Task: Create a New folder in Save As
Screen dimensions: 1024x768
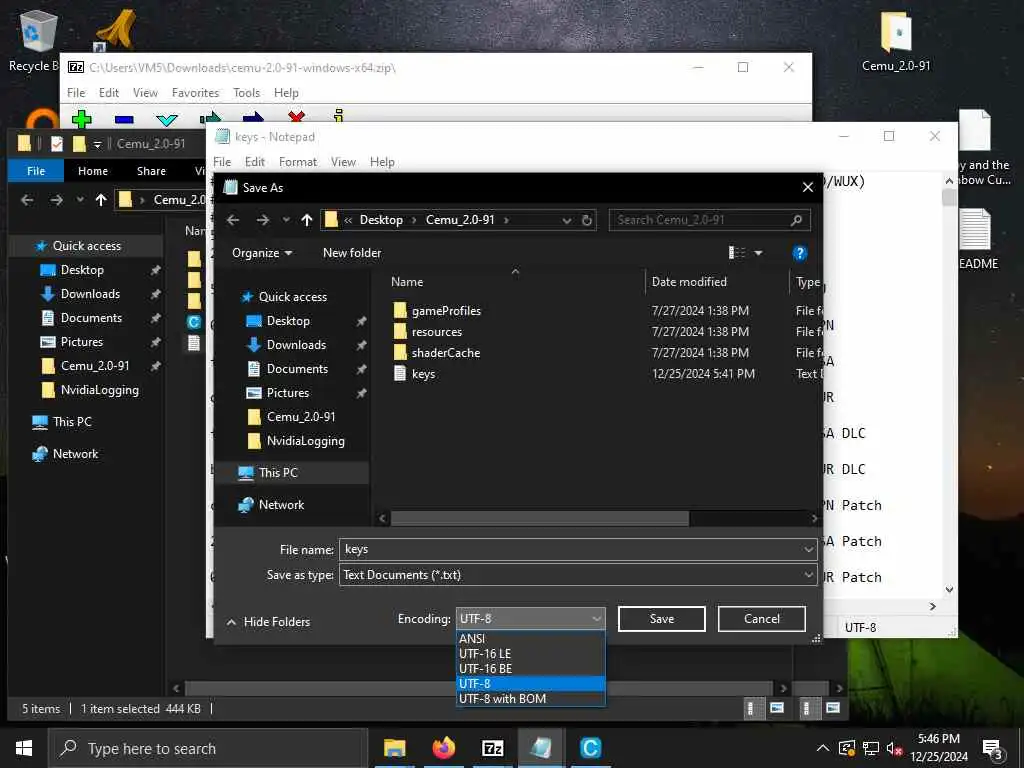Action: pyautogui.click(x=352, y=253)
